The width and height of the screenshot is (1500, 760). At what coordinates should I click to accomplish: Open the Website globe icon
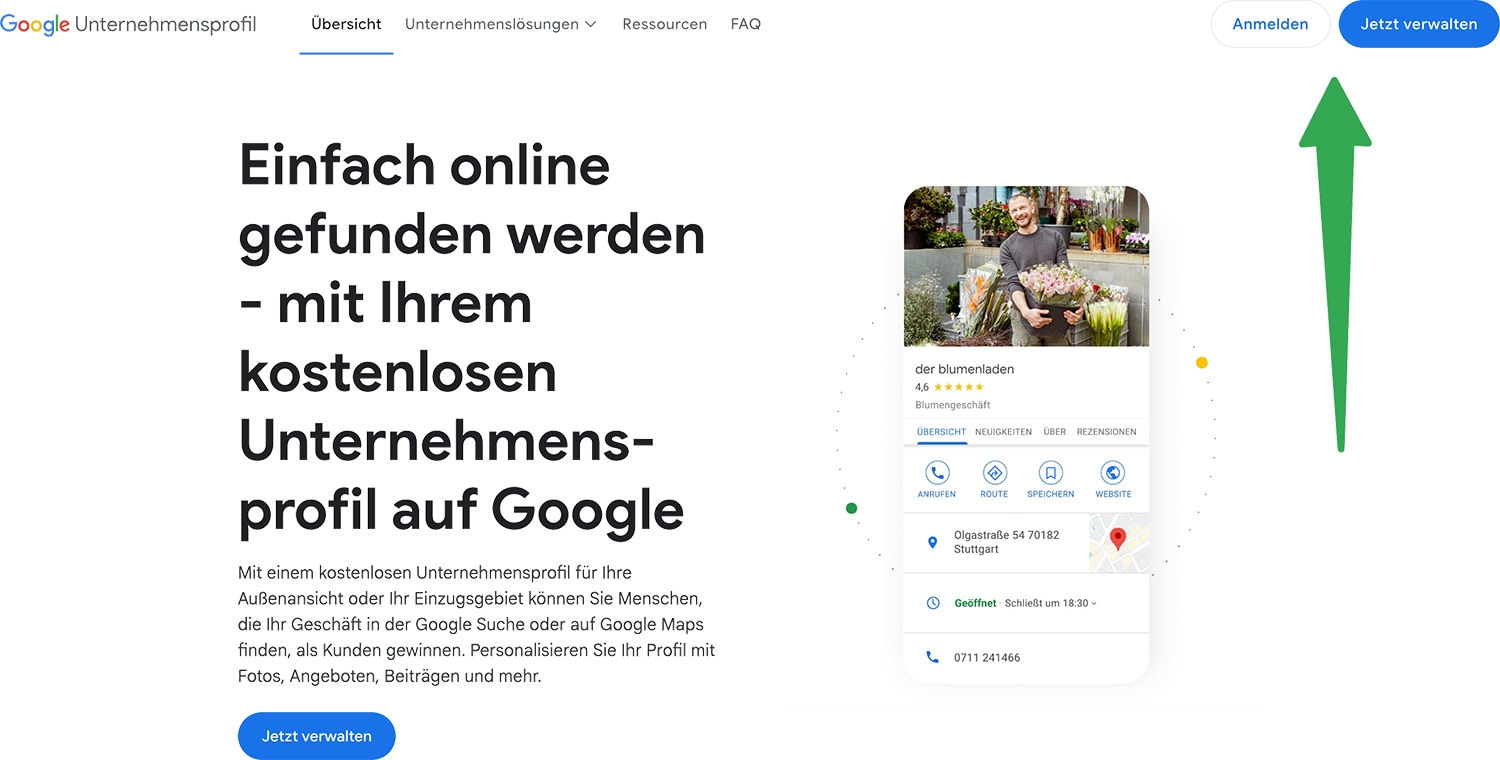tap(1112, 473)
